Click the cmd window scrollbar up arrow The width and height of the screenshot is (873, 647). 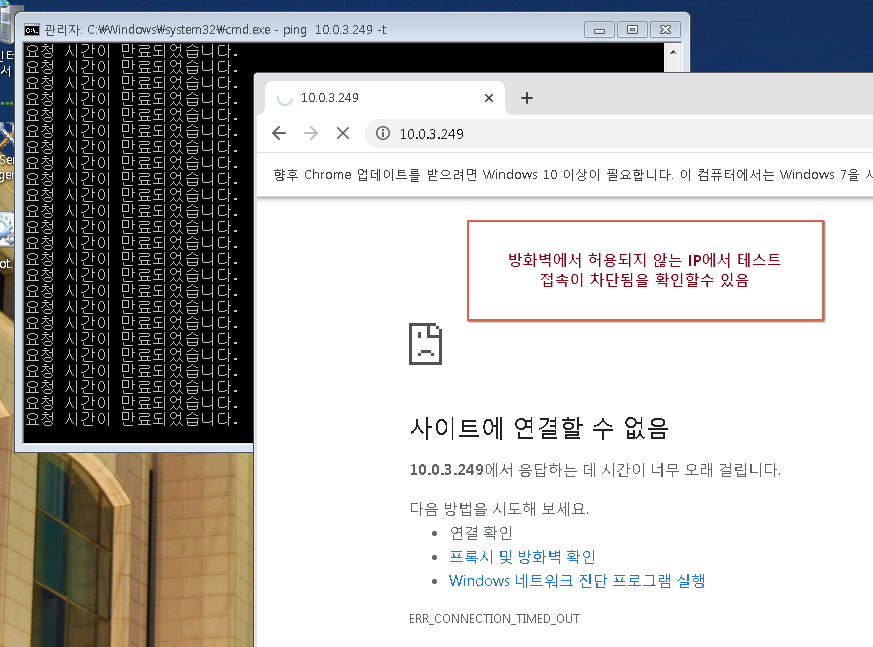(x=673, y=52)
